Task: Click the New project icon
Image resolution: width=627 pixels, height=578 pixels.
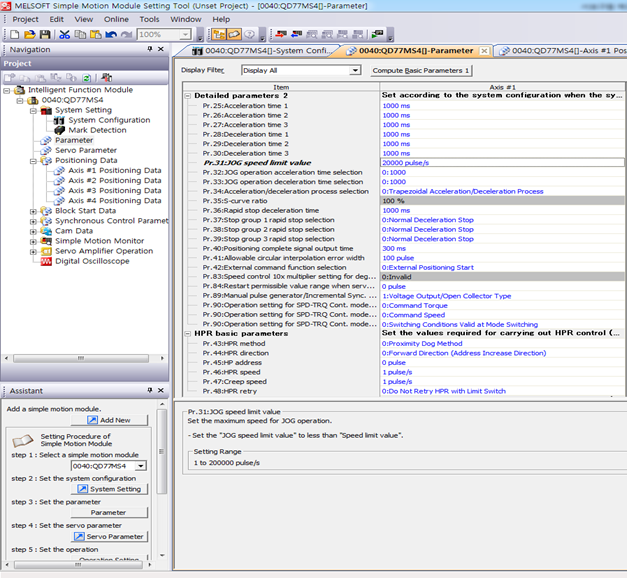Action: pos(14,35)
